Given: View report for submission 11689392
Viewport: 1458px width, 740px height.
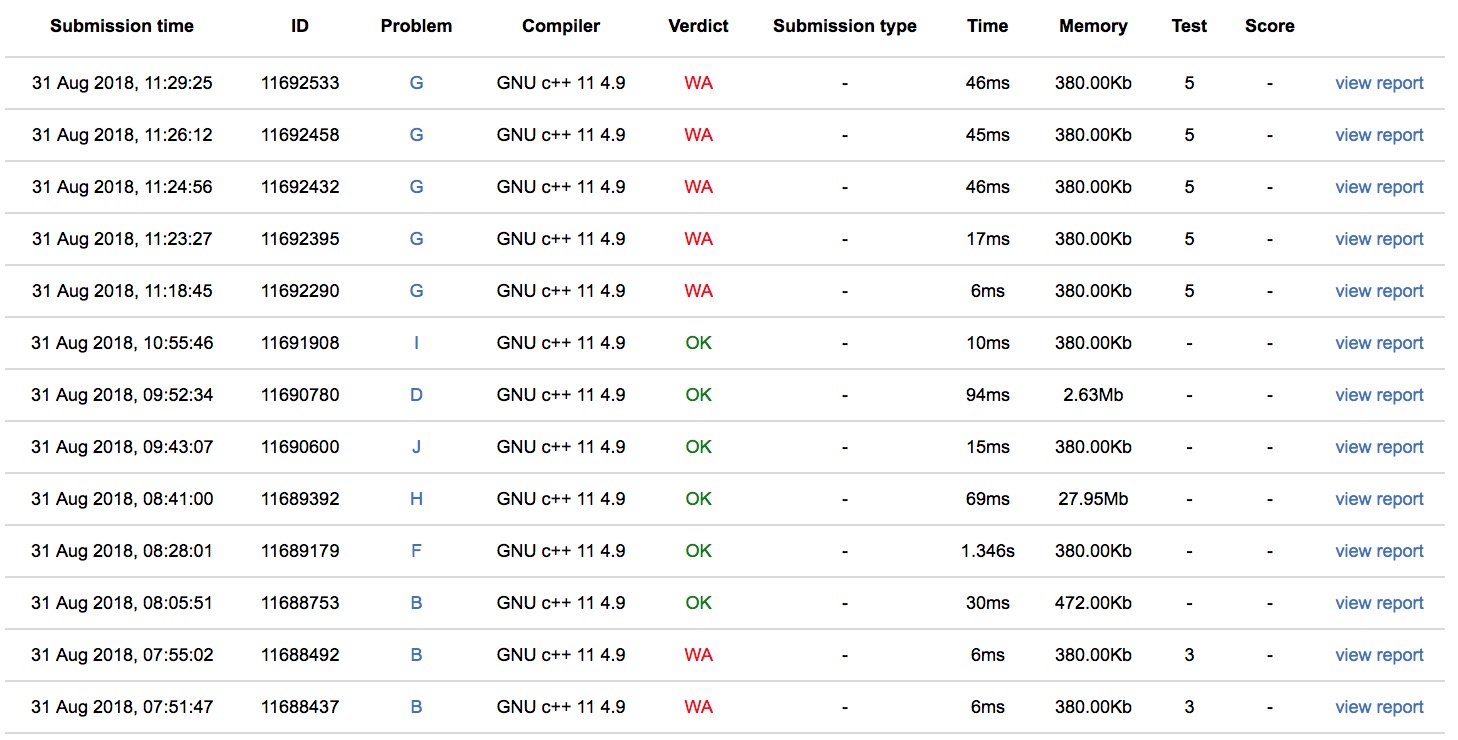Looking at the screenshot, I should [1378, 499].
